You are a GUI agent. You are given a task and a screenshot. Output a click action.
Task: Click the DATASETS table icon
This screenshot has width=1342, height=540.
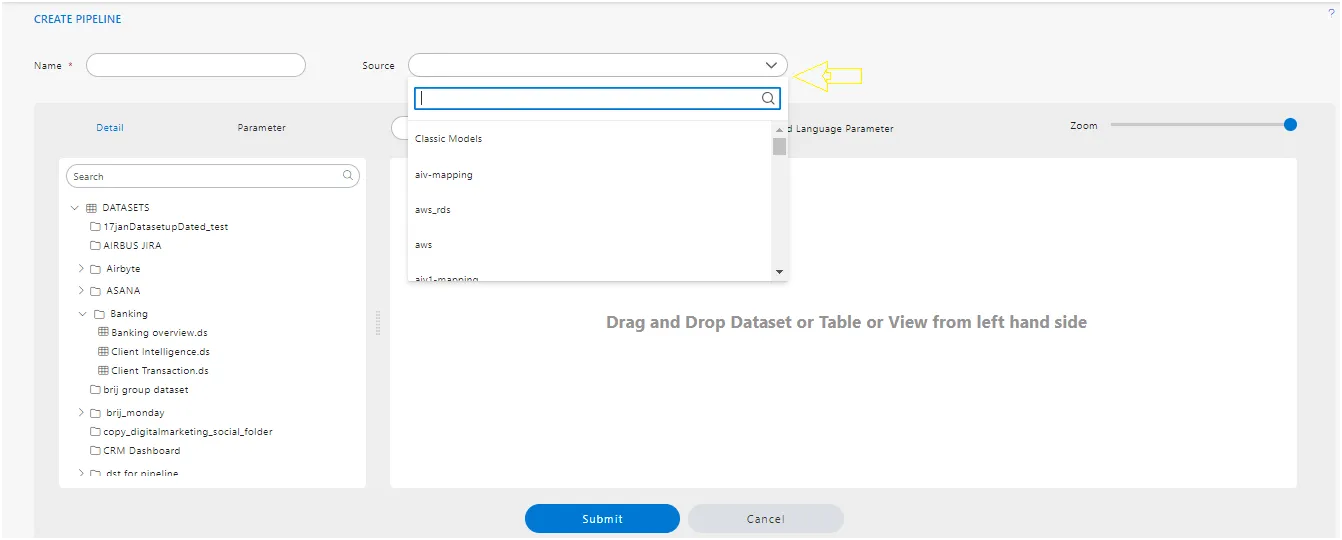[91, 208]
